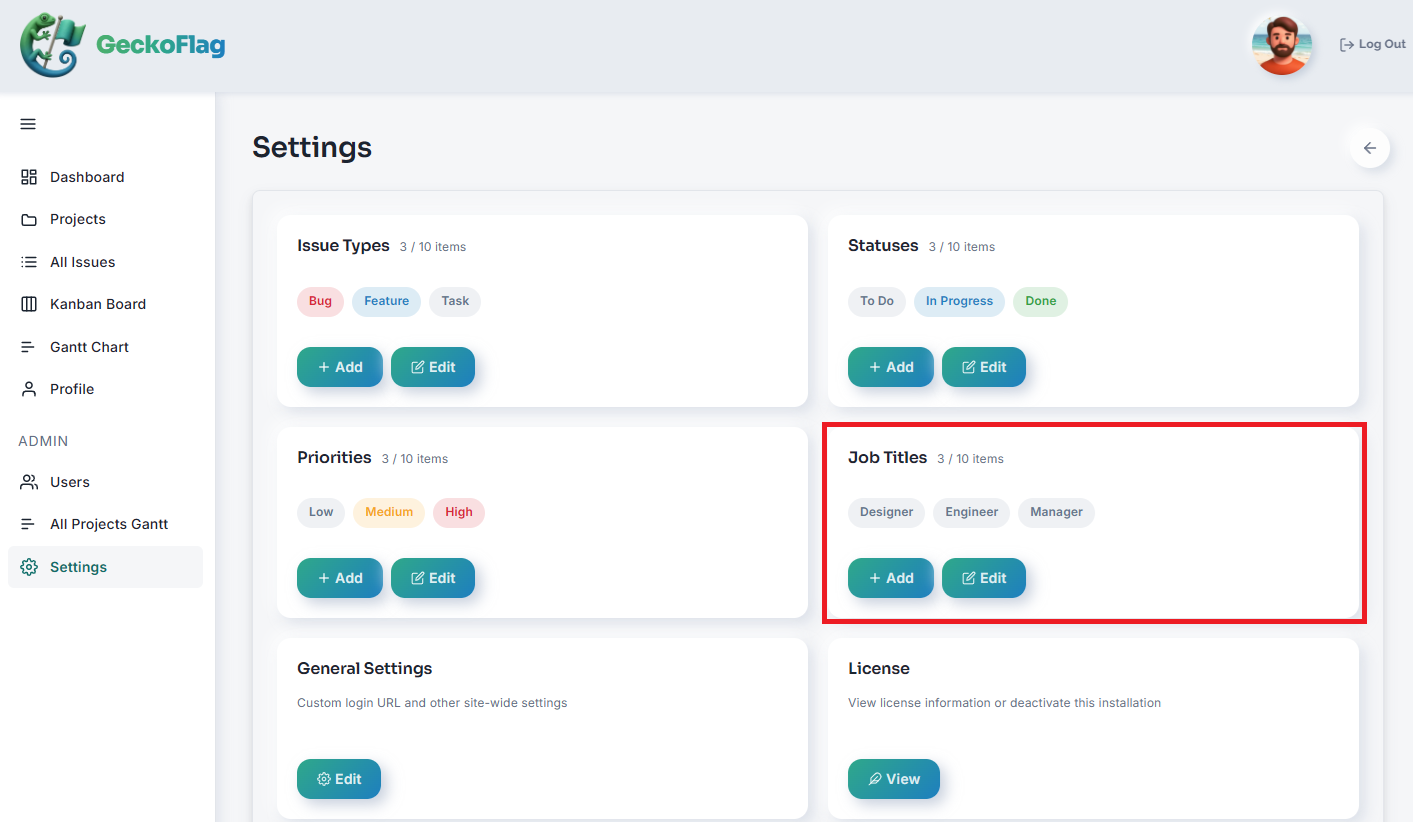Click the Dashboard grid icon in sidebar

[29, 177]
